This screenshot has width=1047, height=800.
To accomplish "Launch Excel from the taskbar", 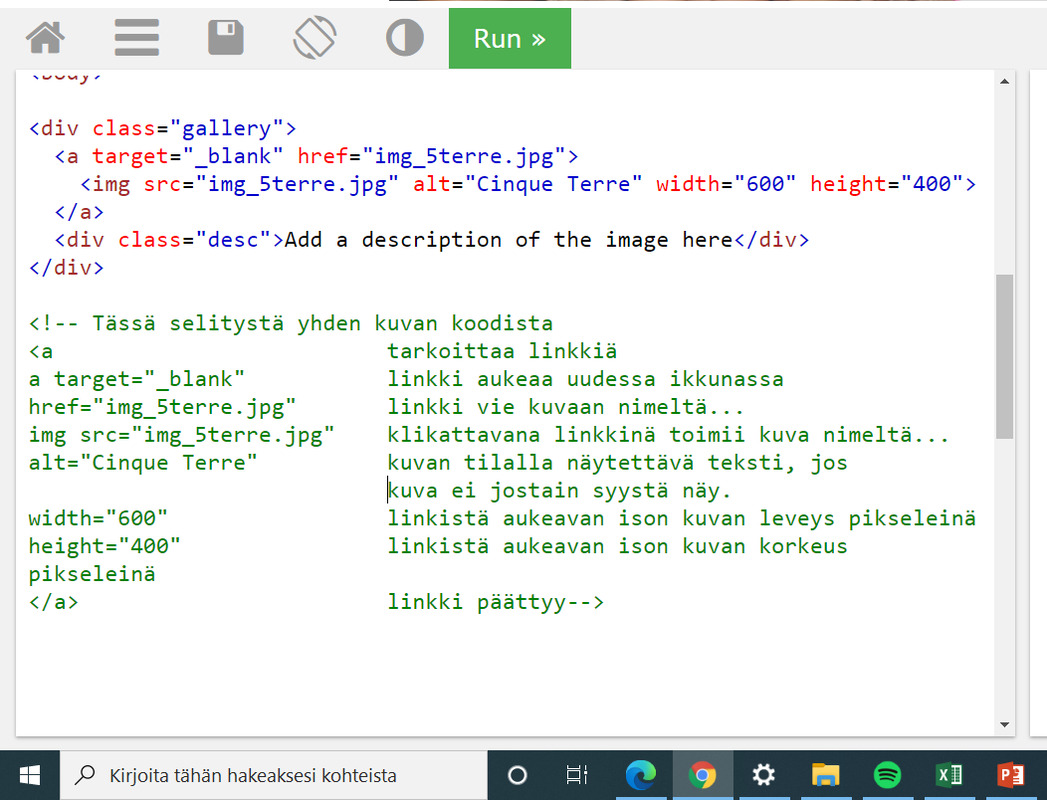I will point(948,775).
